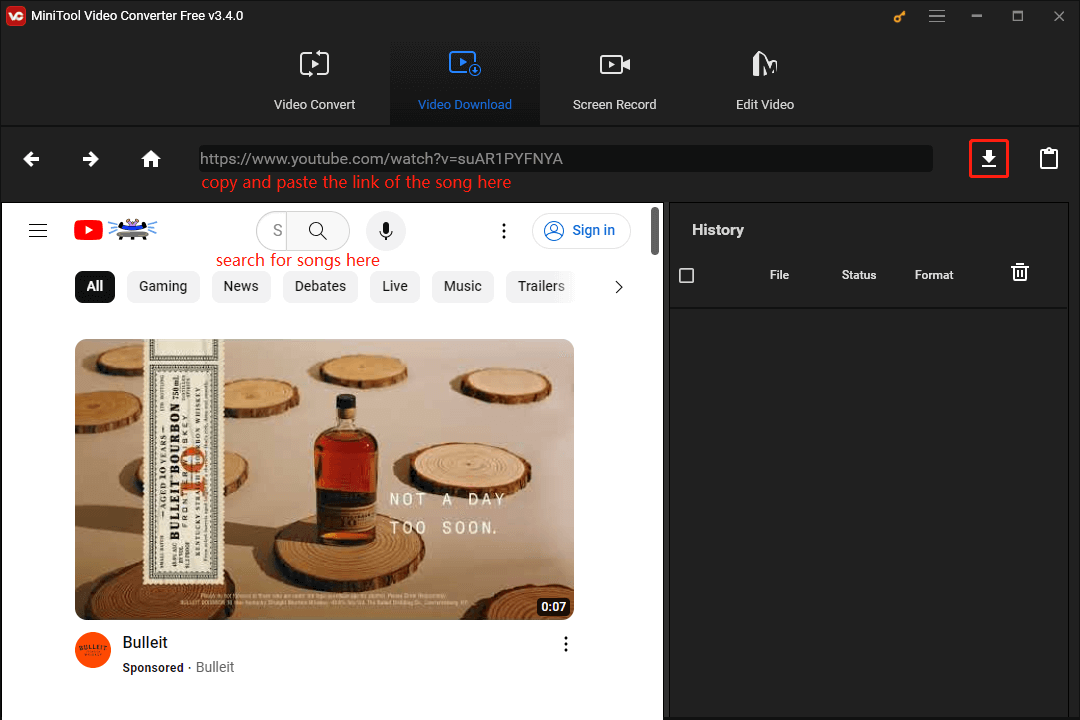Click the orange key register icon
1080x720 pixels.
pos(899,17)
